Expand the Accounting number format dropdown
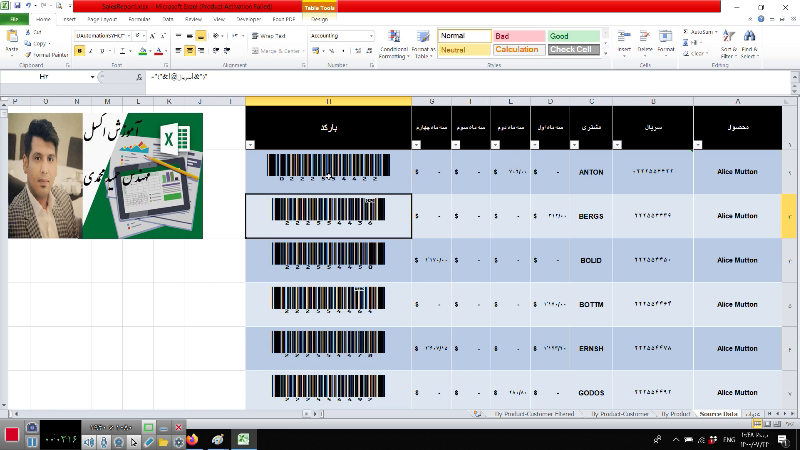This screenshot has width=800, height=450. (x=371, y=36)
